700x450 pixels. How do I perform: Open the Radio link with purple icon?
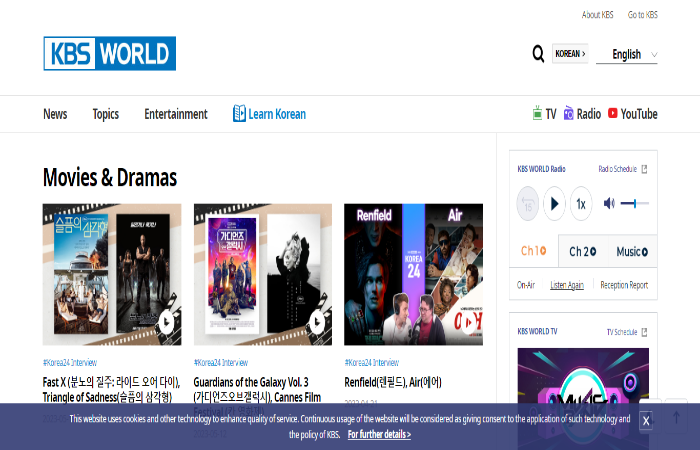pos(582,114)
